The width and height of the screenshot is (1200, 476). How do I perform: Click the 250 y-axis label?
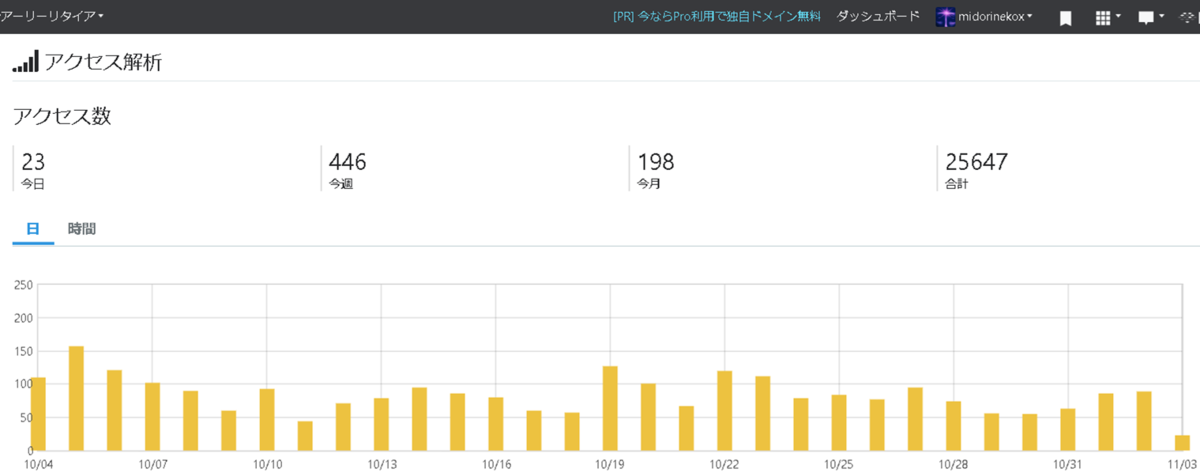(22, 285)
